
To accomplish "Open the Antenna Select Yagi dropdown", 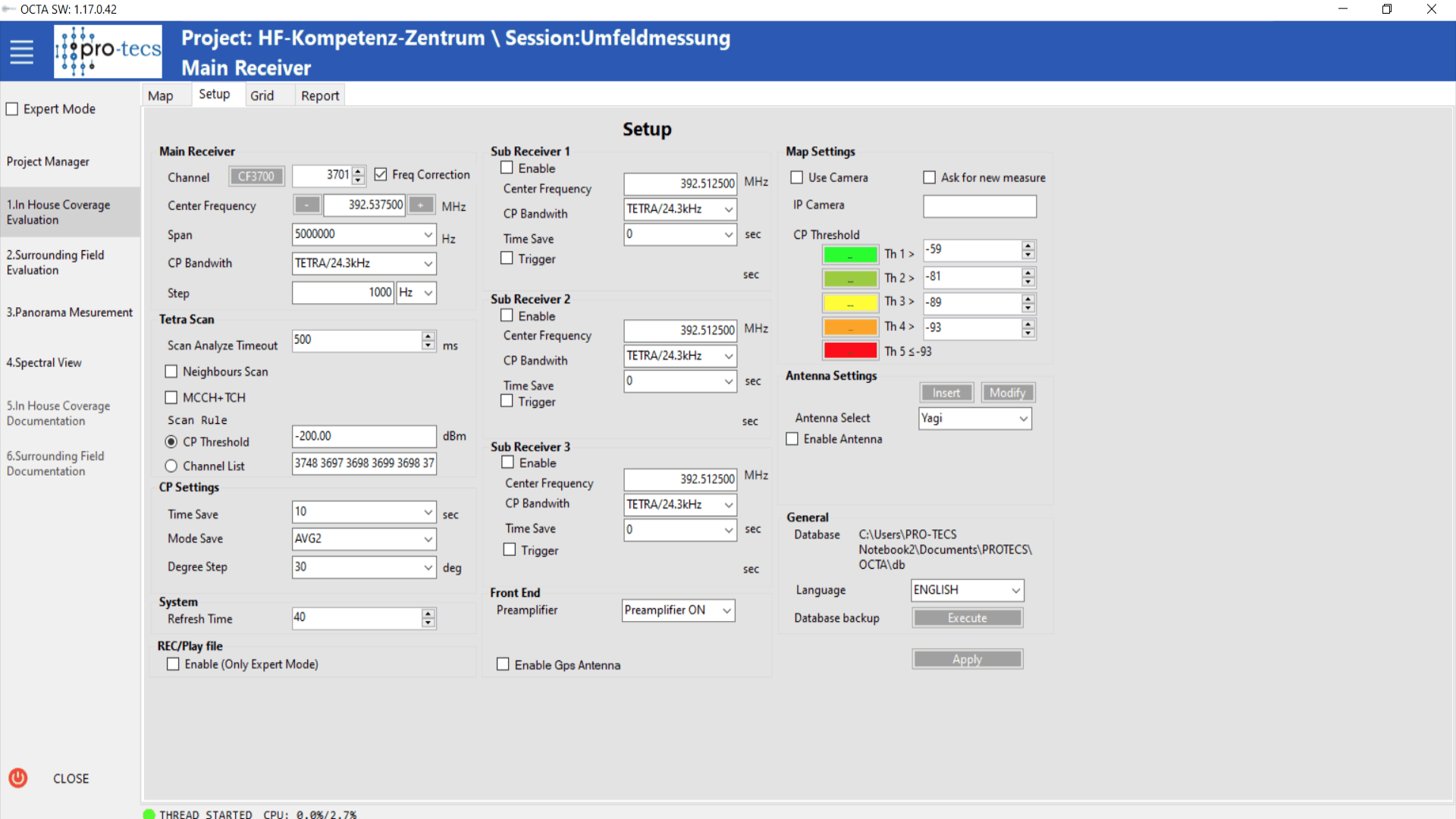I will (x=1023, y=419).
